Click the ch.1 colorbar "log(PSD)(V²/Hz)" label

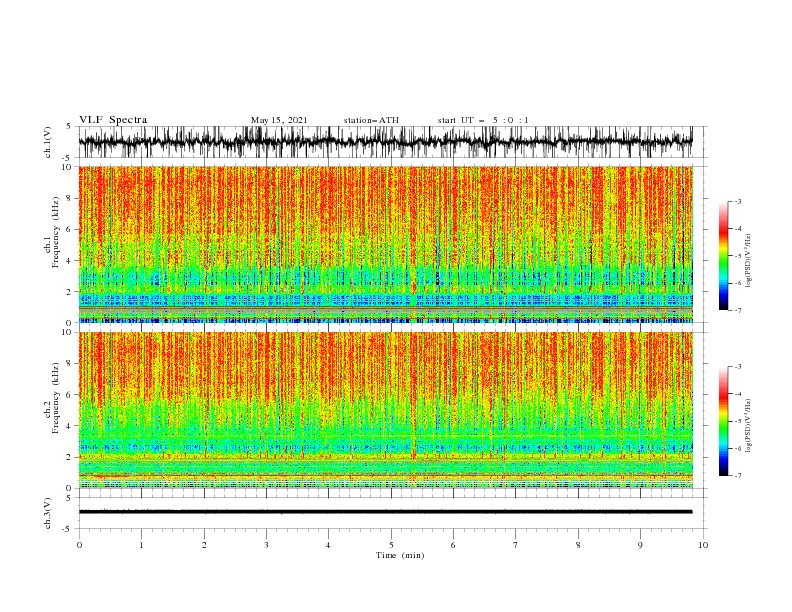(x=748, y=261)
